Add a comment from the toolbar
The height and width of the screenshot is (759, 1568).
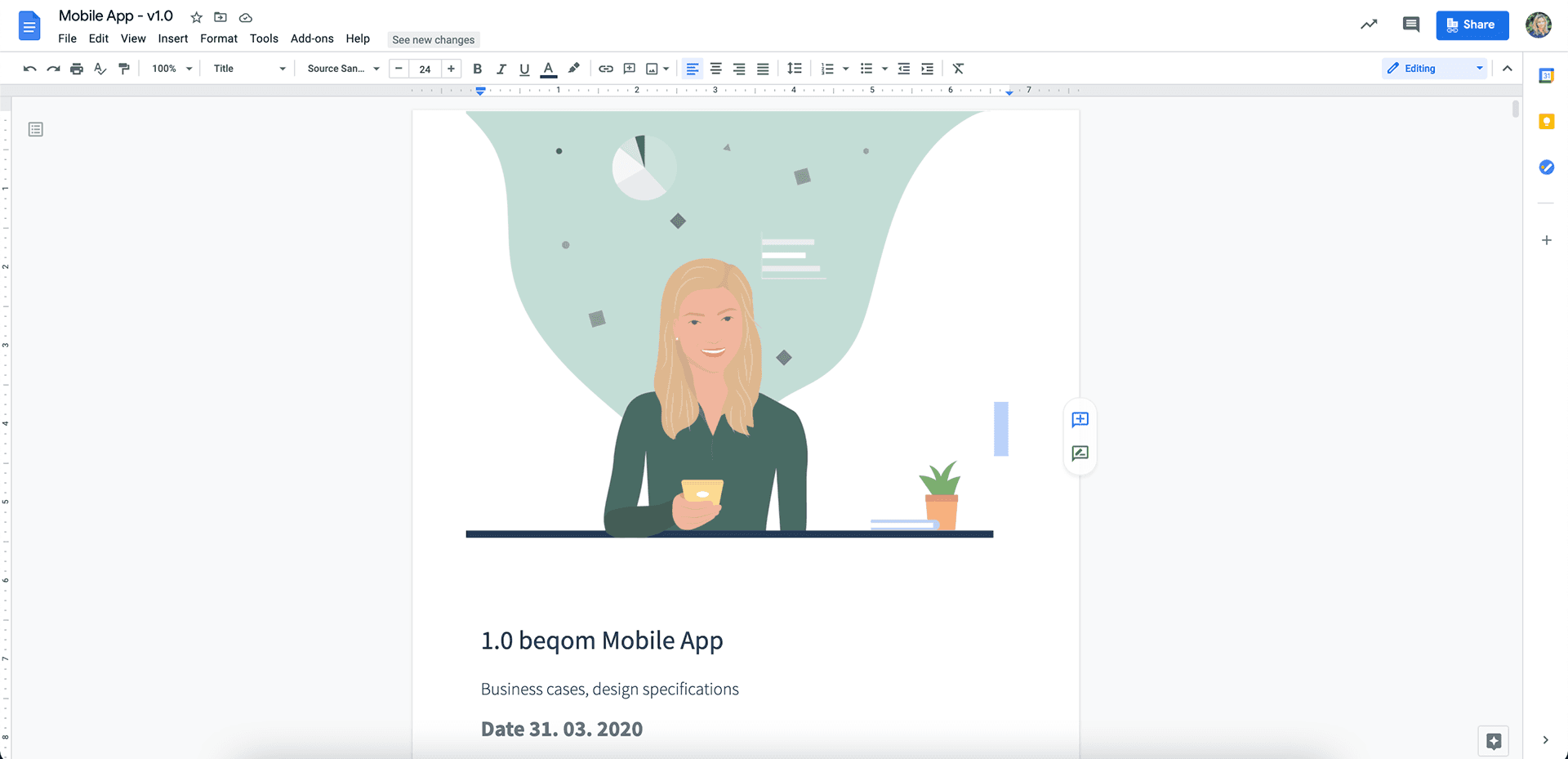click(630, 69)
